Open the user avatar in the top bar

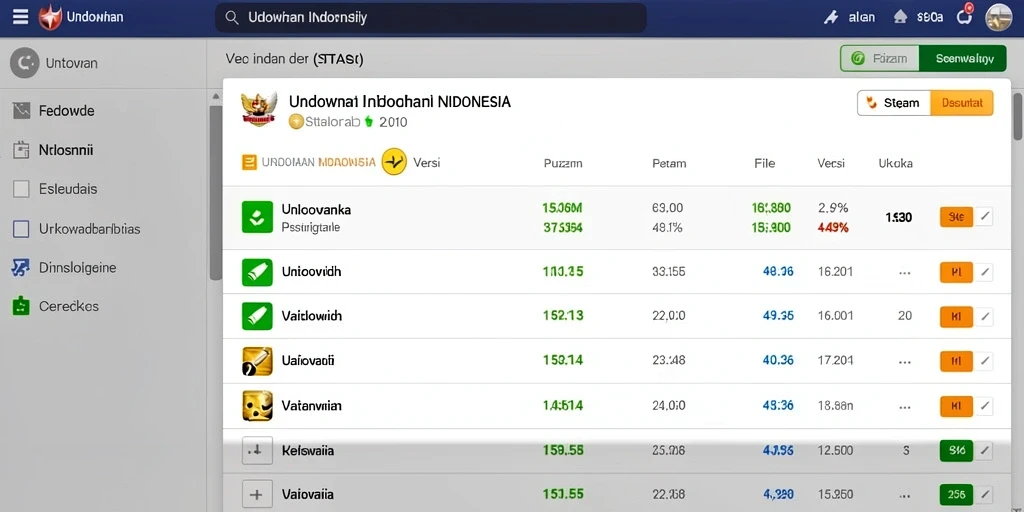tap(998, 18)
